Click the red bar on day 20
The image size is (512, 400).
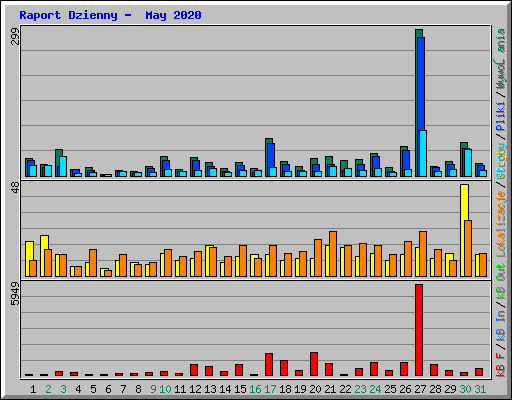point(314,364)
